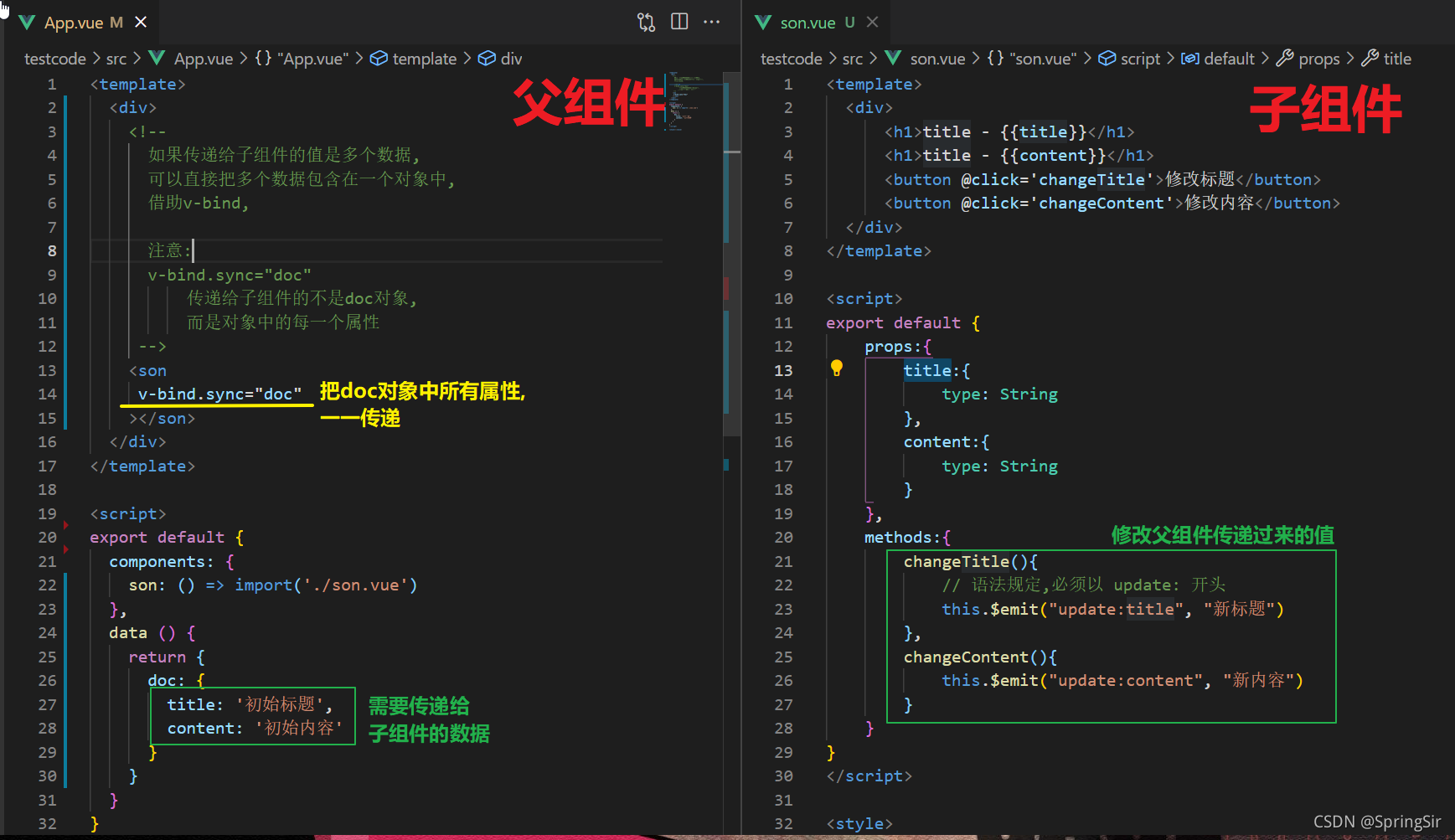Select src breadcrumb in right editor

[x=853, y=59]
